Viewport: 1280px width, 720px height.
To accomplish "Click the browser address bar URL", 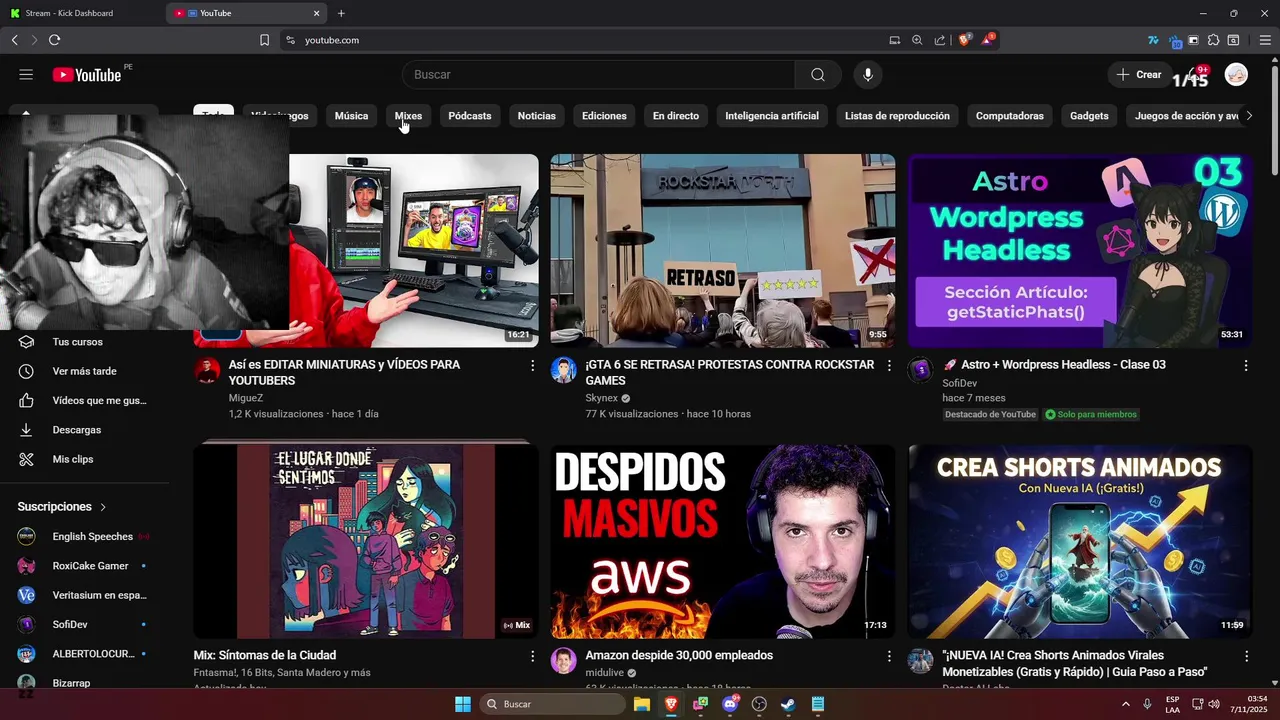I will point(332,40).
